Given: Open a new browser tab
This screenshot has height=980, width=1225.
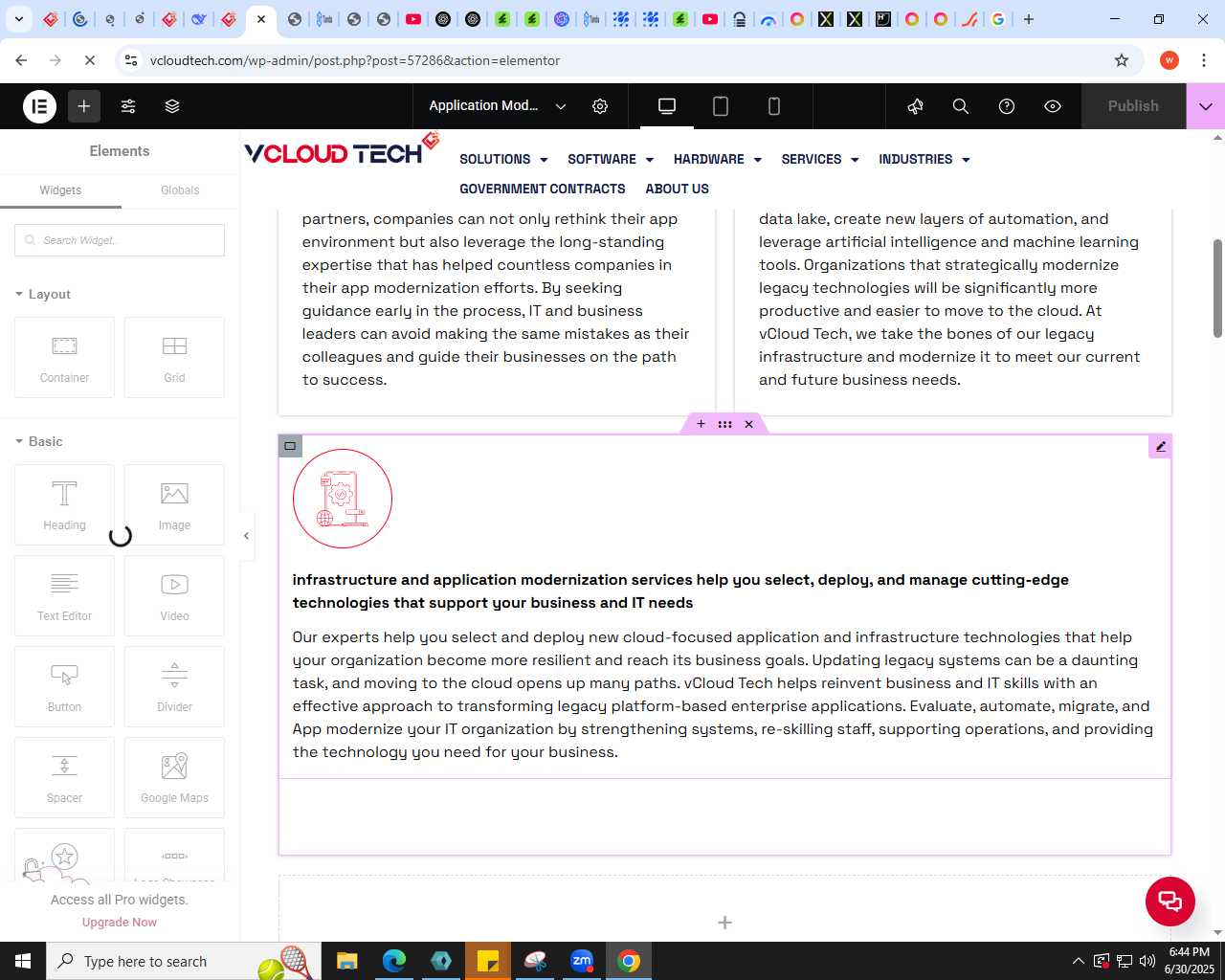Looking at the screenshot, I should click(1029, 19).
